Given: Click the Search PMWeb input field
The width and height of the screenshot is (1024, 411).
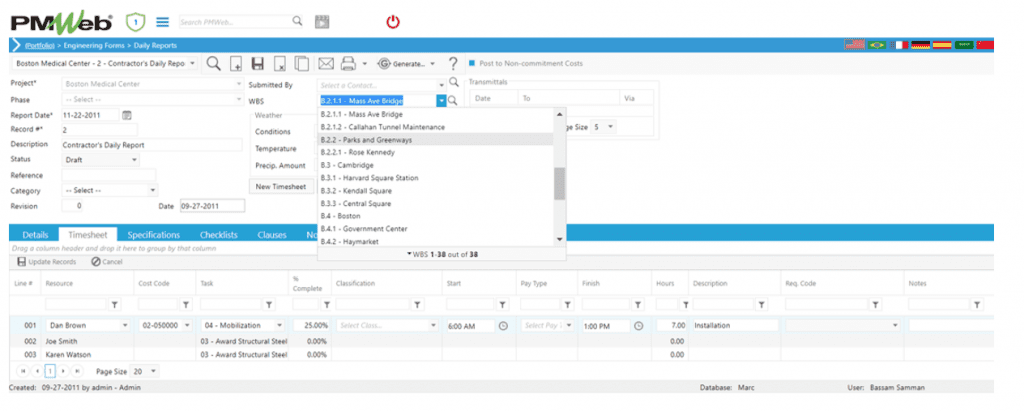Looking at the screenshot, I should click(x=234, y=22).
